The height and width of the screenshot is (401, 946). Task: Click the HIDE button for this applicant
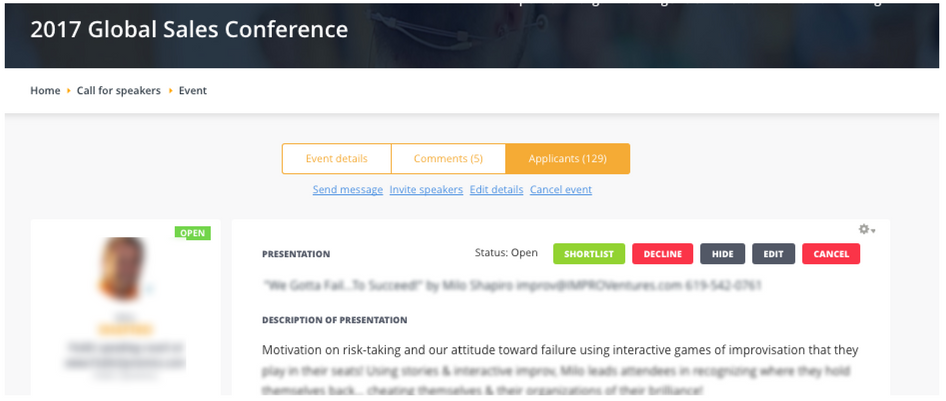(x=722, y=254)
